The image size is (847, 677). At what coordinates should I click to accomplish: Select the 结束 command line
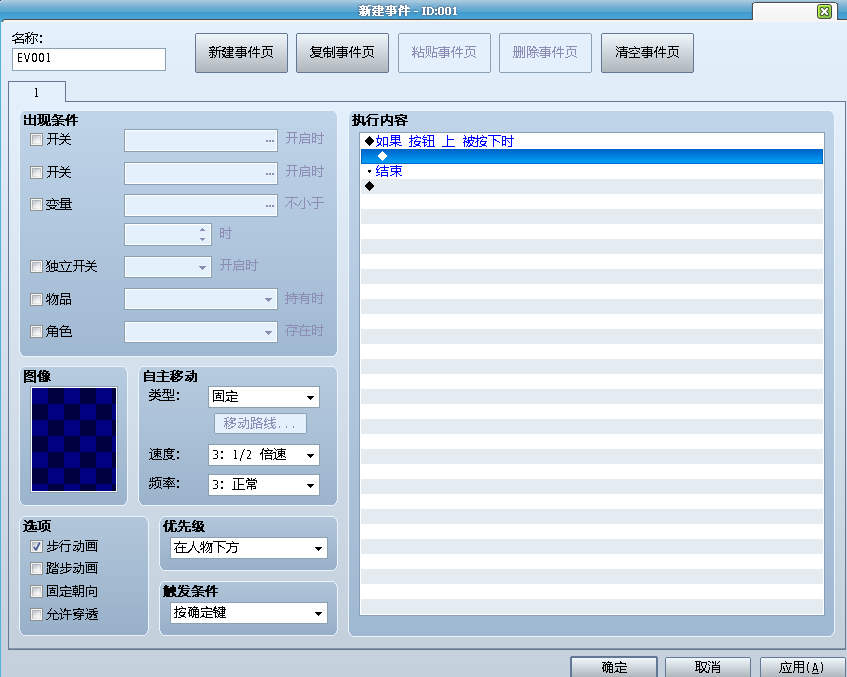click(591, 171)
